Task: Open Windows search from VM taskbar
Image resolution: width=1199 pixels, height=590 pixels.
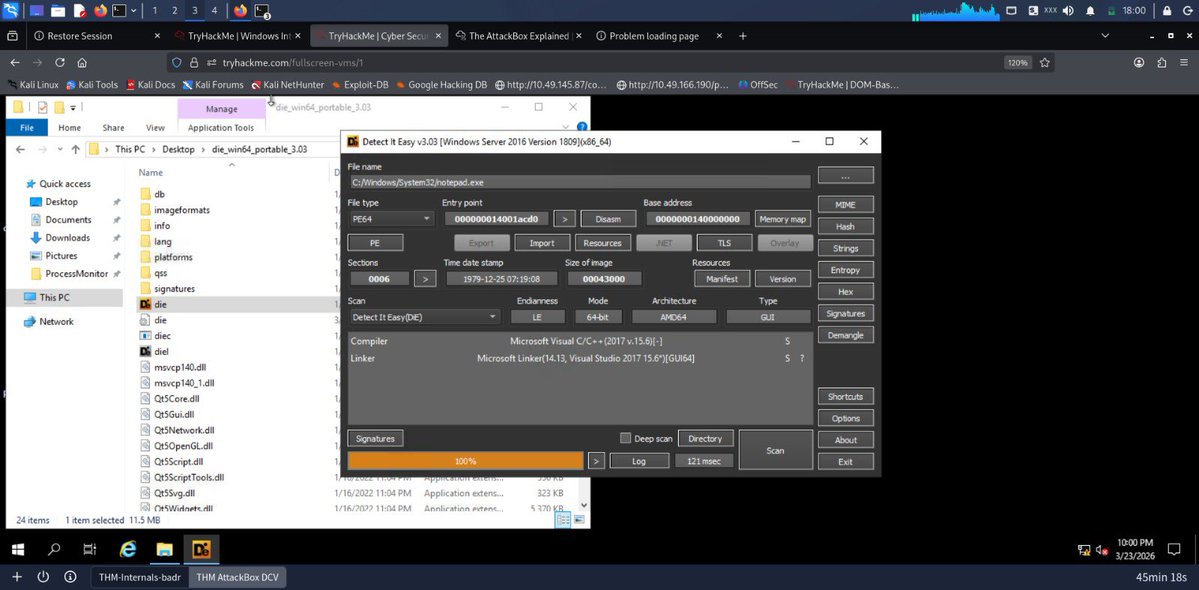Action: tap(54, 549)
